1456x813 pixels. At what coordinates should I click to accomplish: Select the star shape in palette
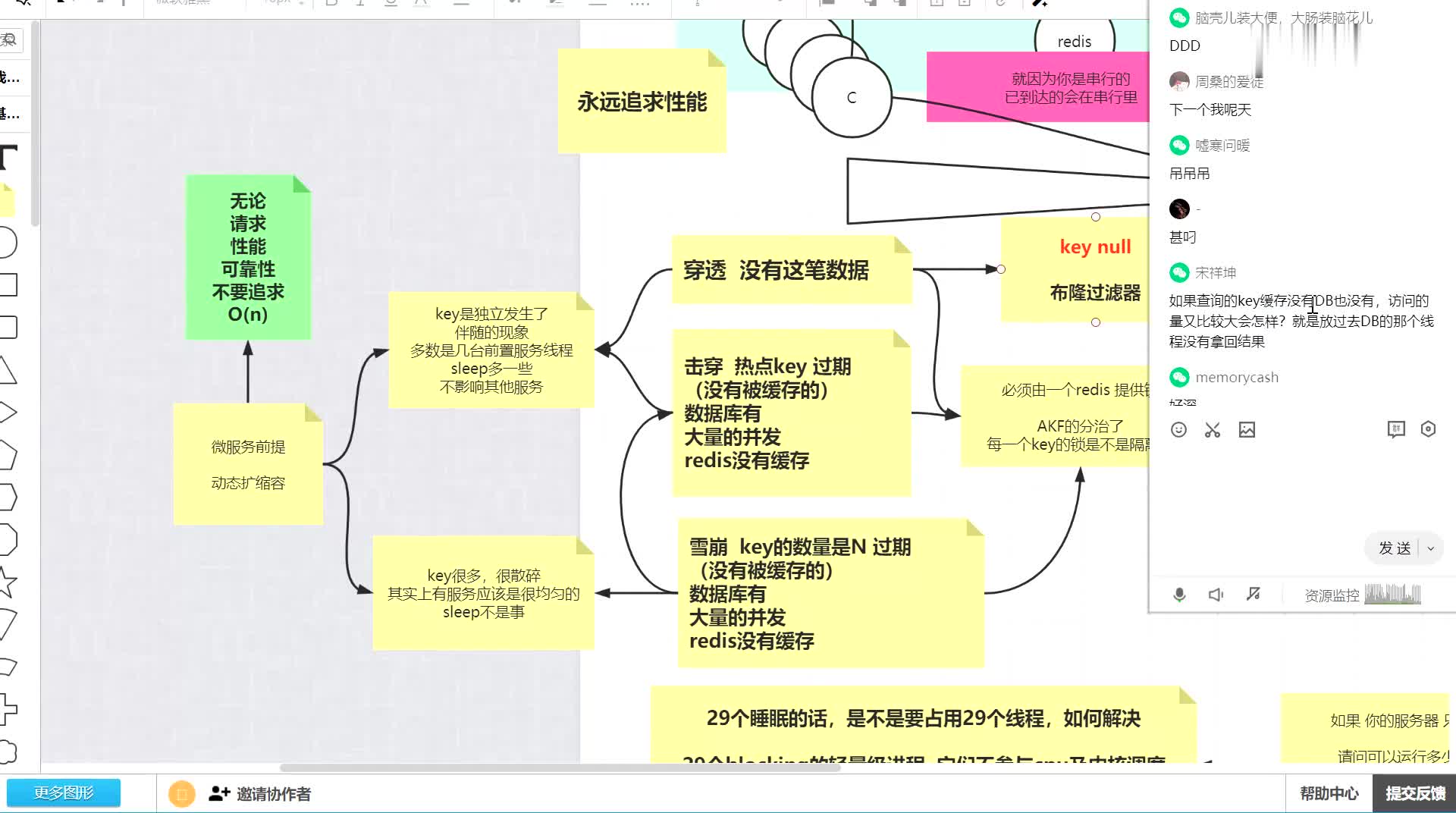tap(7, 582)
